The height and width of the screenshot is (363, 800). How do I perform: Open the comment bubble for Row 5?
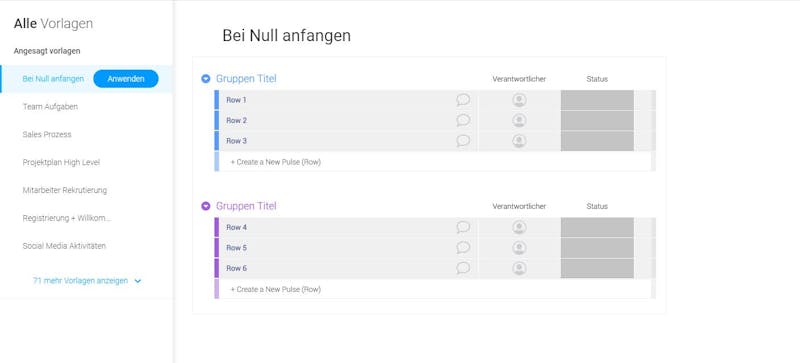pos(463,248)
